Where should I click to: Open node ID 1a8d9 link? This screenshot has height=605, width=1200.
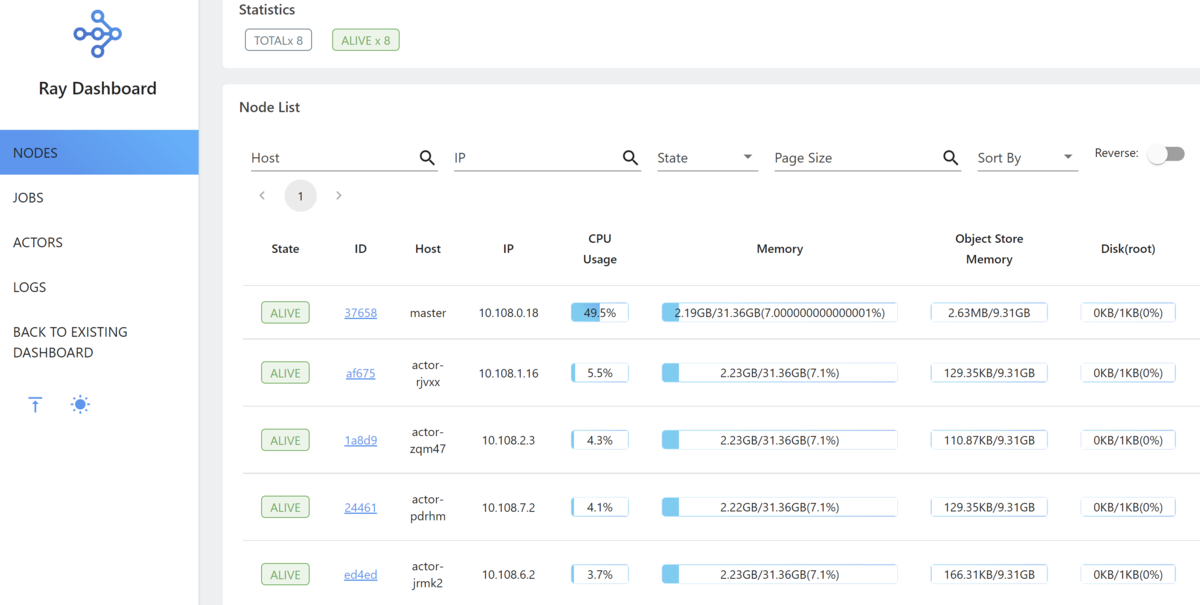coord(360,440)
